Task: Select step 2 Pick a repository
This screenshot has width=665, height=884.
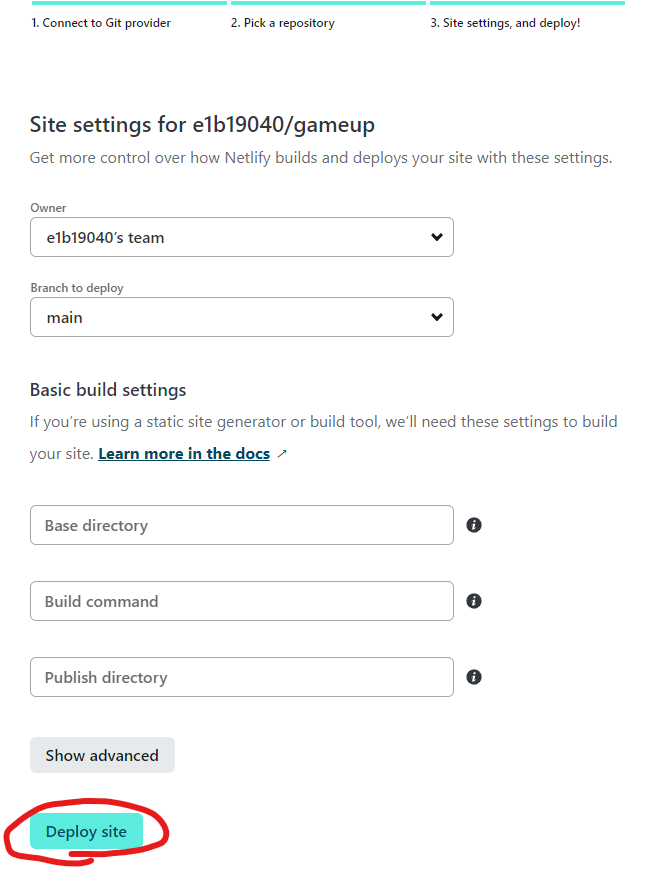Action: pos(283,22)
